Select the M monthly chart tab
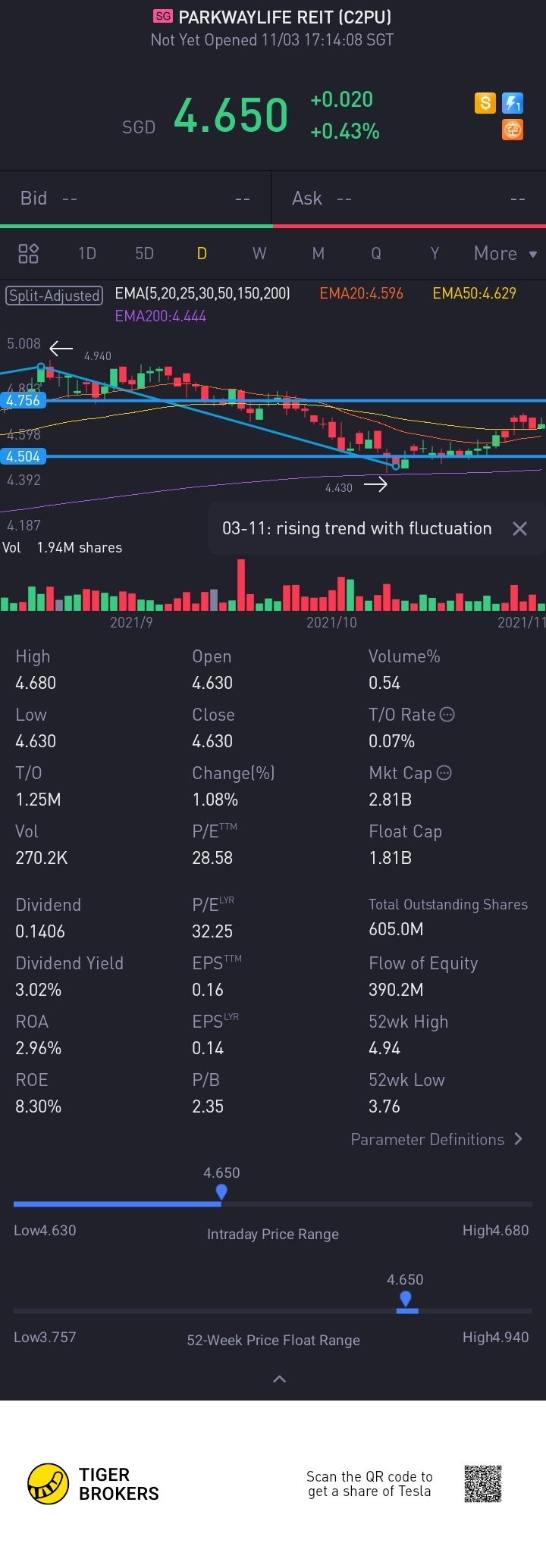Screen dimensions: 546x1568 pos(318,253)
